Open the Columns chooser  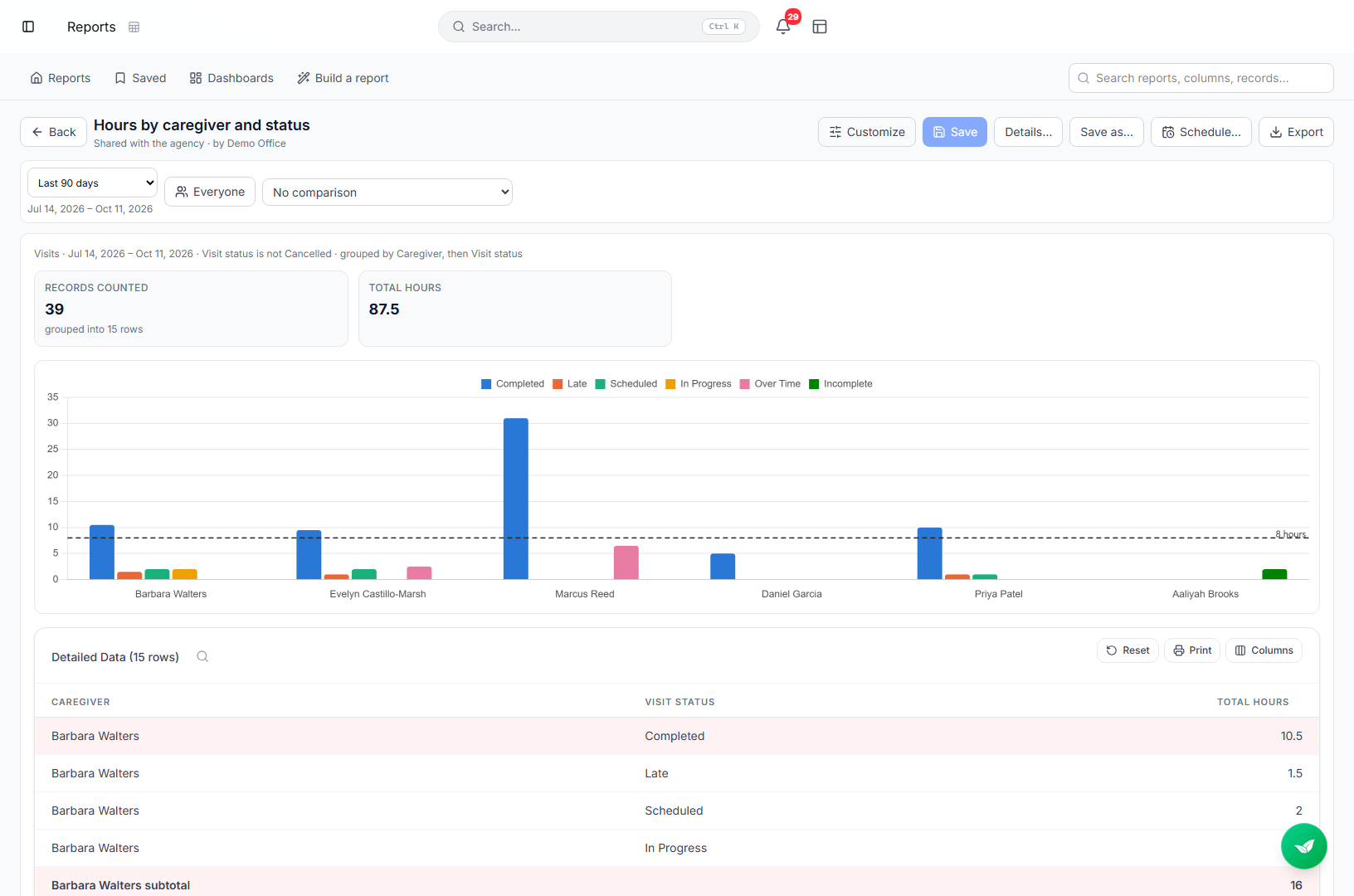(x=1264, y=650)
